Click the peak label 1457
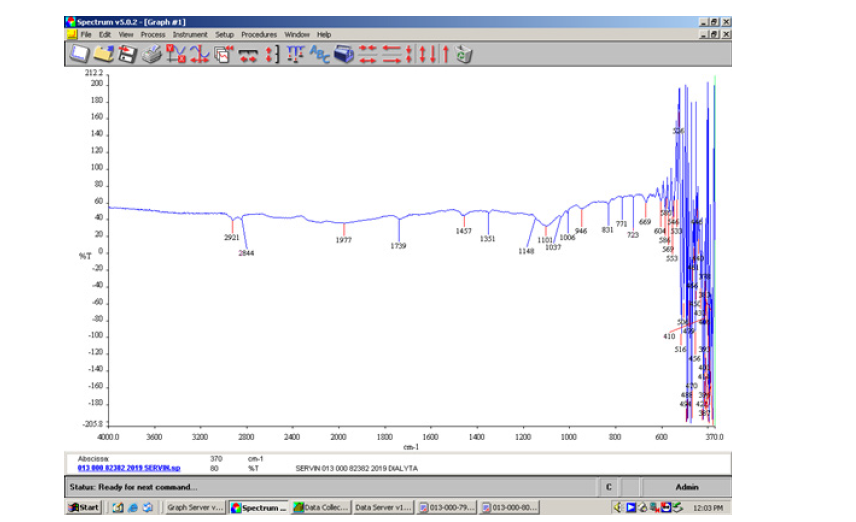 (463, 232)
